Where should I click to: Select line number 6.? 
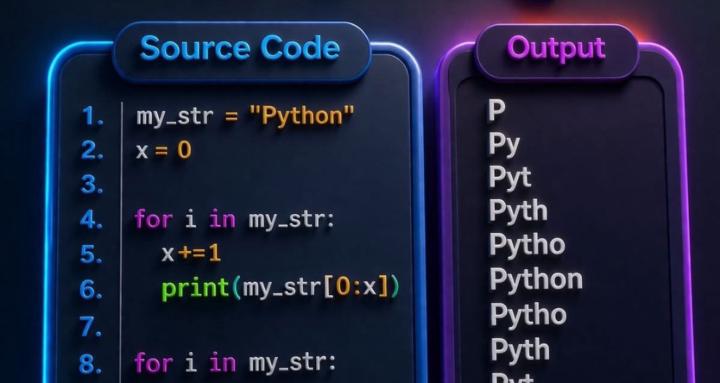[x=92, y=289]
